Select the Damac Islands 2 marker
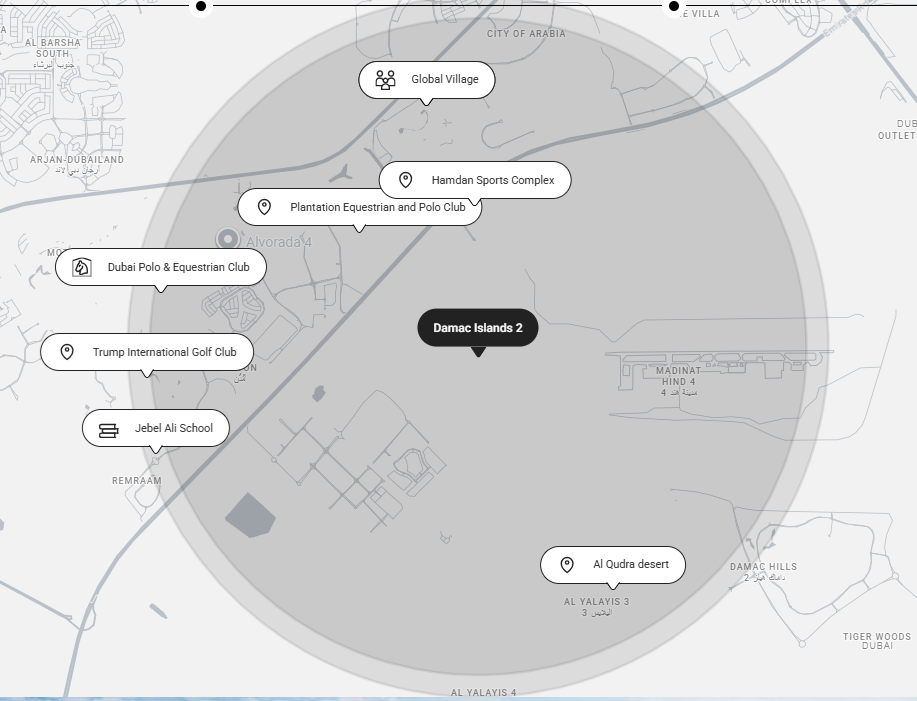This screenshot has height=701, width=917. (477, 327)
